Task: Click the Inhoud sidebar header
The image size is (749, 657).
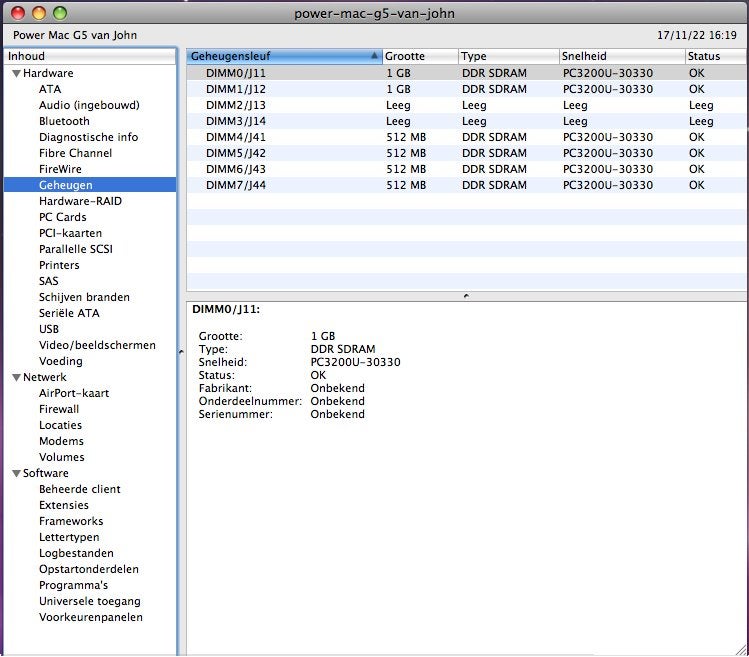Action: (90, 56)
